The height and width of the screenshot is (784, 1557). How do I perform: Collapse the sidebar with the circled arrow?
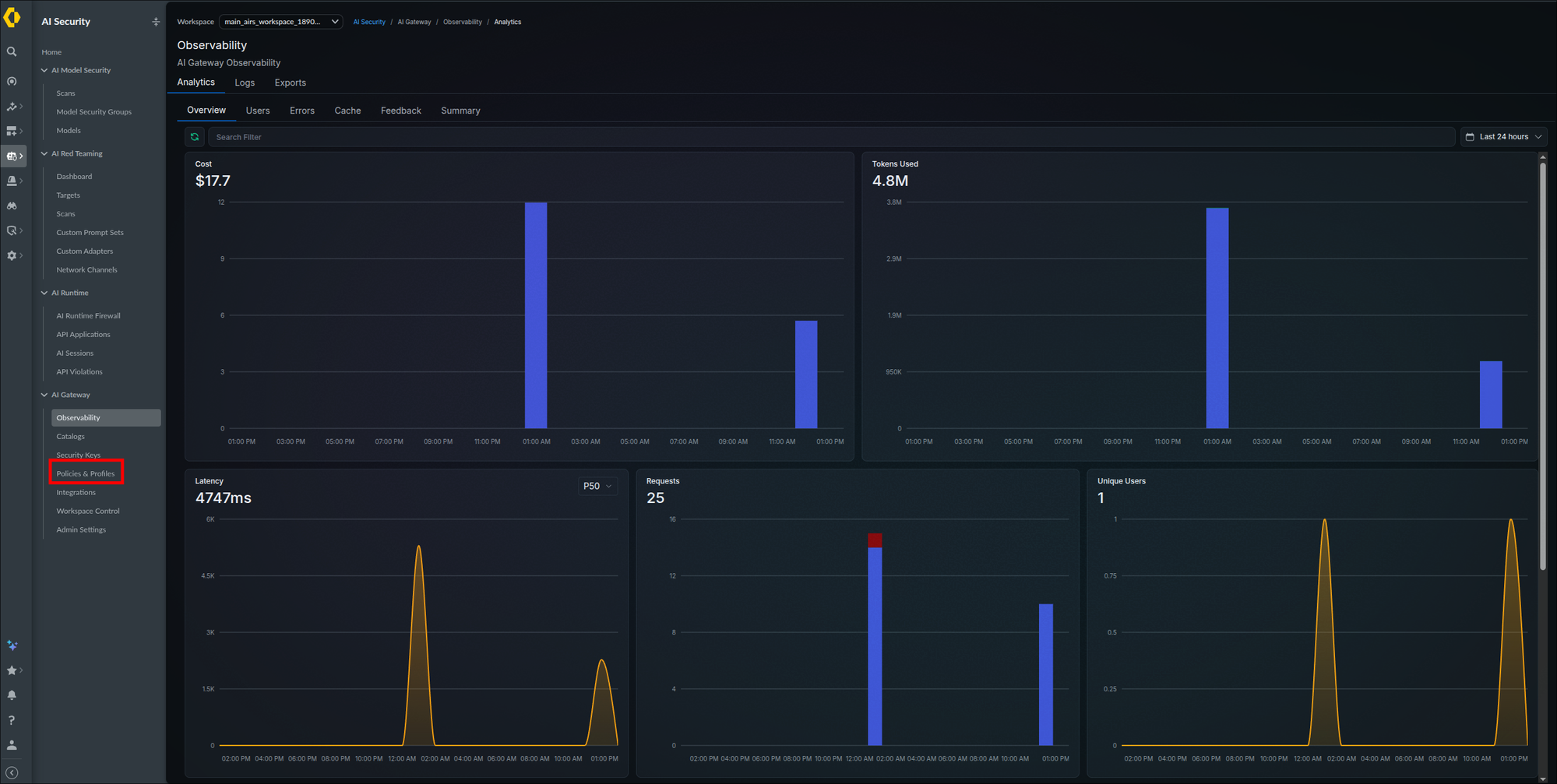pyautogui.click(x=12, y=772)
